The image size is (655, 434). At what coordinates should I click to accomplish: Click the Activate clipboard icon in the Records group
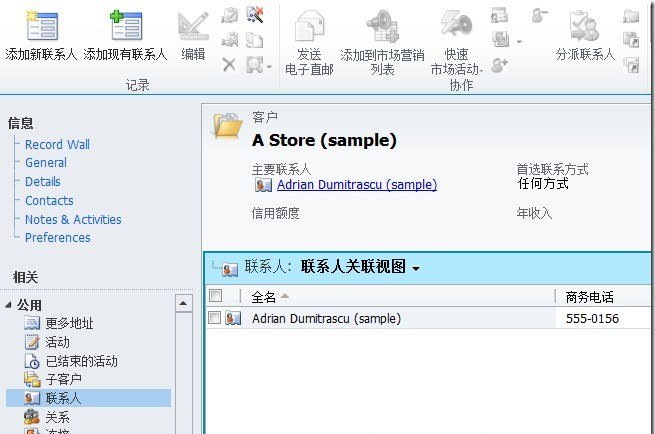[x=229, y=15]
